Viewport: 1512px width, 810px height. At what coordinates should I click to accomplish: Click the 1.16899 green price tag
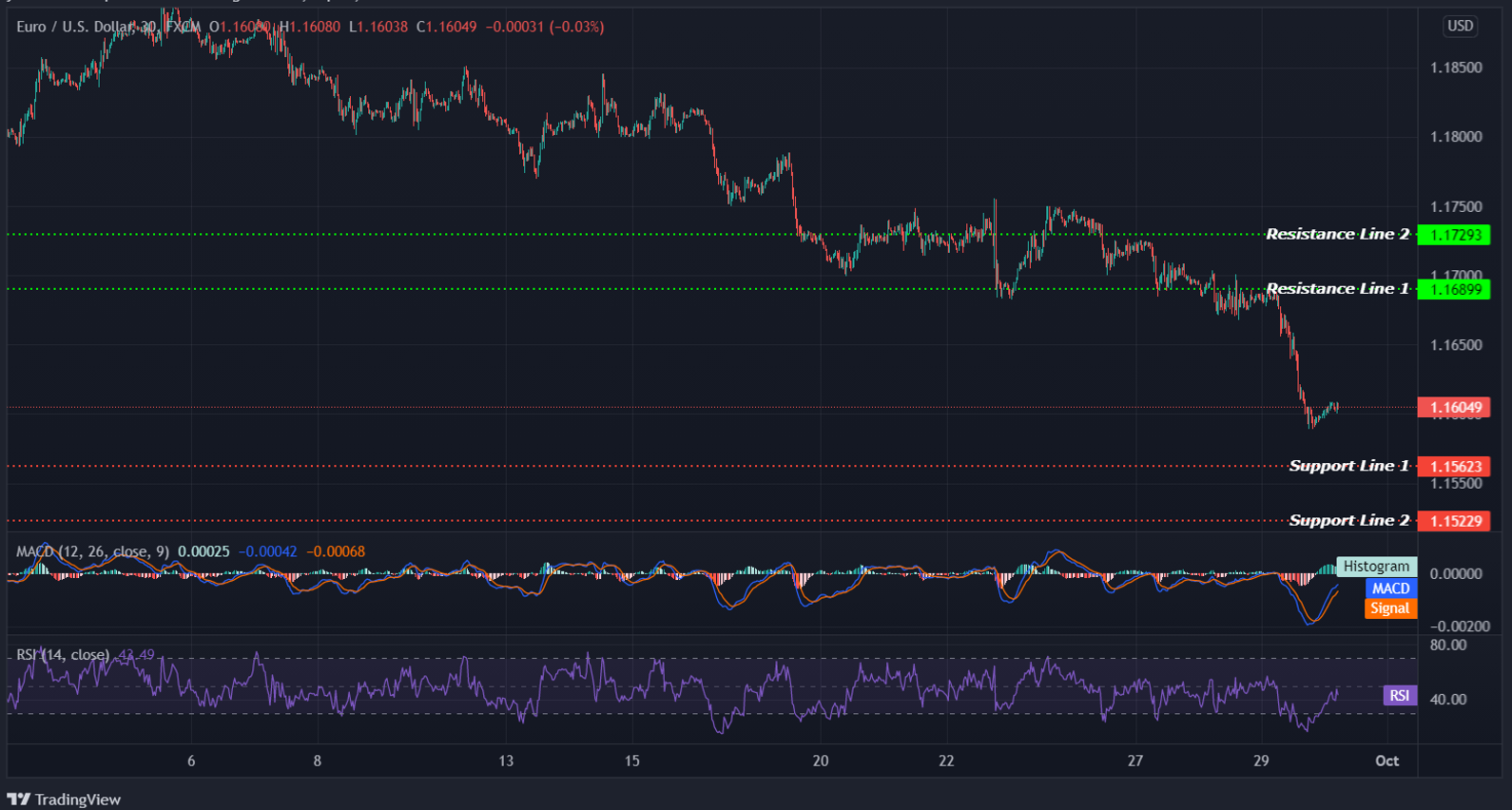(1454, 289)
